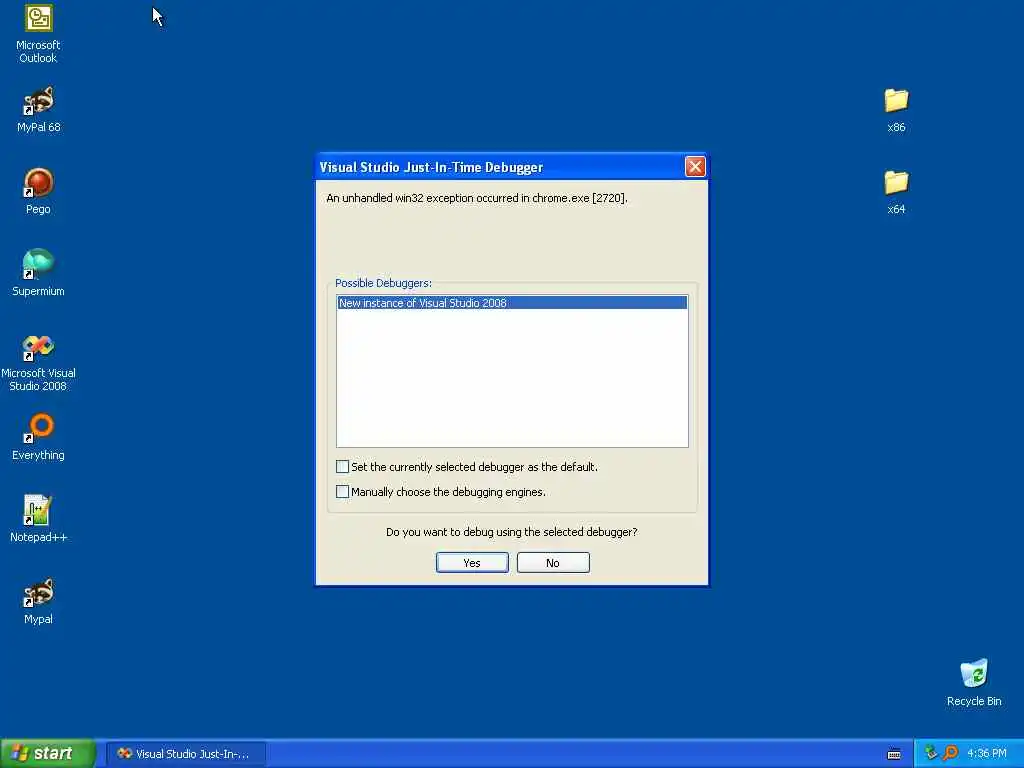Image resolution: width=1024 pixels, height=768 pixels.
Task: Select the Supermium browser shortcut
Action: tap(38, 274)
